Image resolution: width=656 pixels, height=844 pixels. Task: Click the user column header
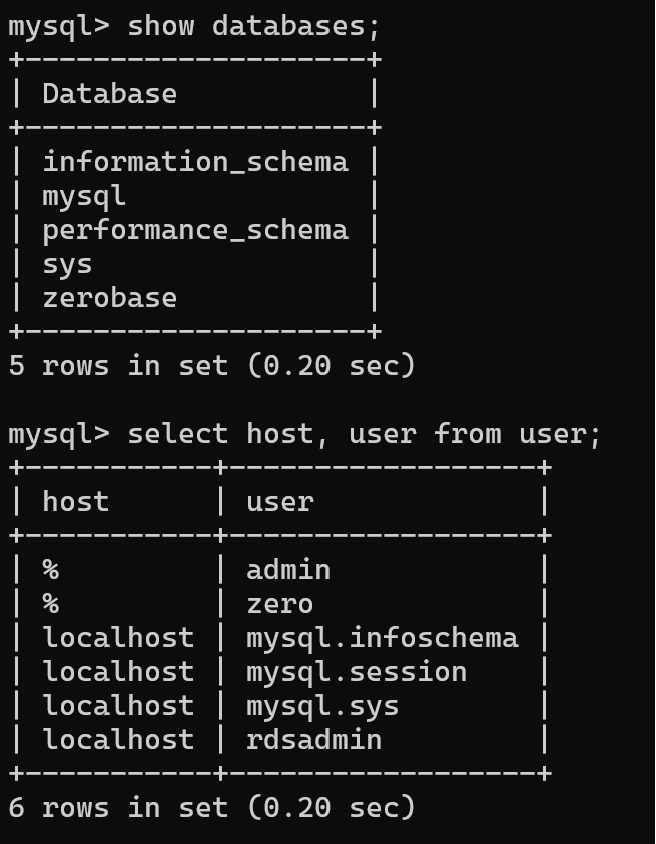(279, 502)
